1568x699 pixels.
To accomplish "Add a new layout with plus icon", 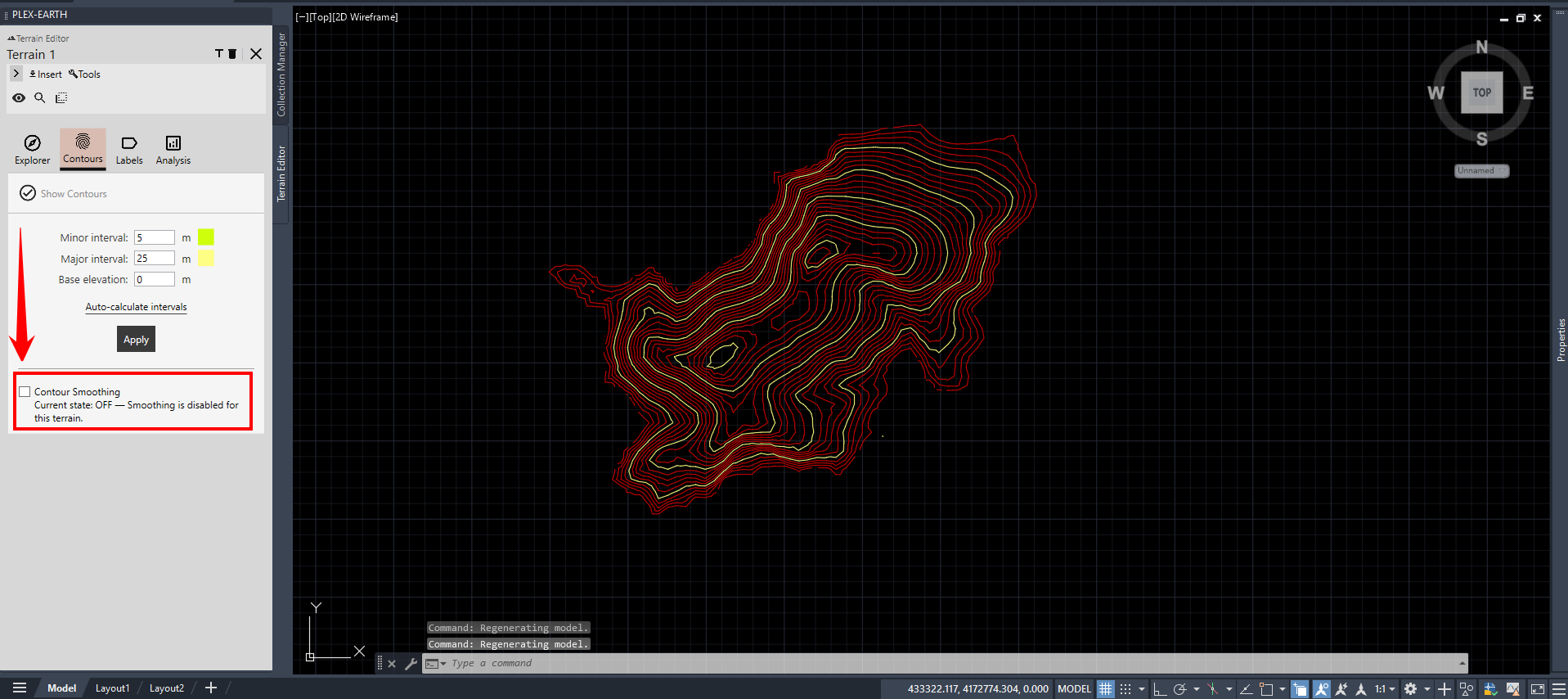I will click(x=211, y=688).
